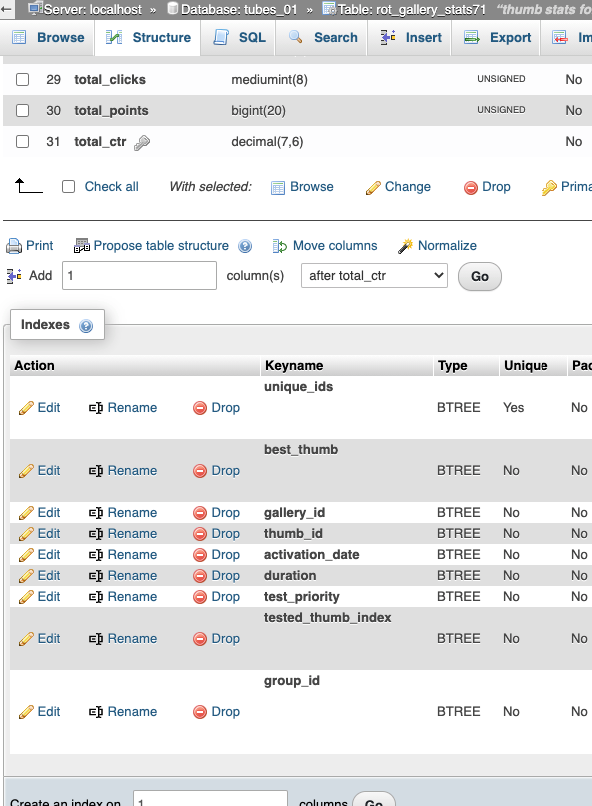Tick the Check all checkbox
The image size is (592, 806).
click(x=68, y=187)
